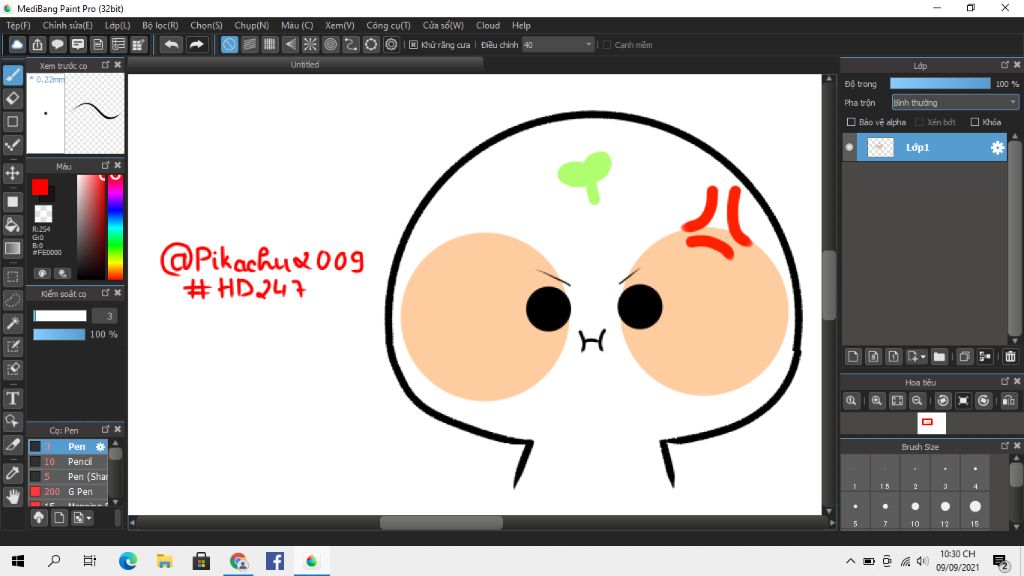
Task: Select the Hand tool
Action: pyautogui.click(x=12, y=496)
